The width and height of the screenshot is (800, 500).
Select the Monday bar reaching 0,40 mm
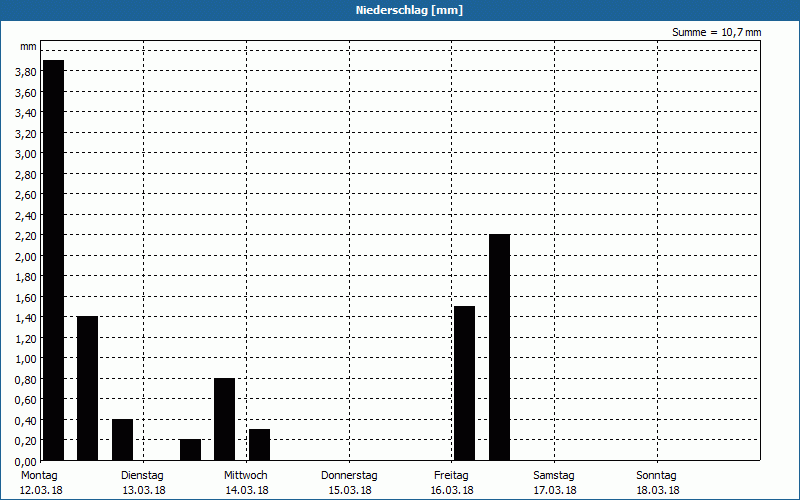point(122,440)
